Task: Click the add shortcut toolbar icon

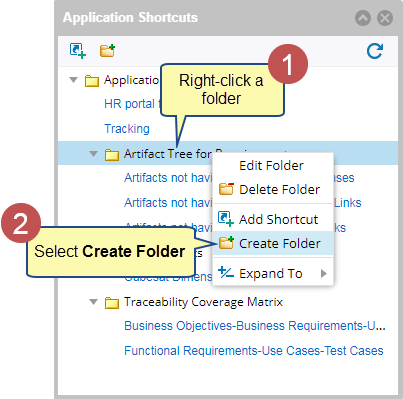Action: (x=78, y=51)
